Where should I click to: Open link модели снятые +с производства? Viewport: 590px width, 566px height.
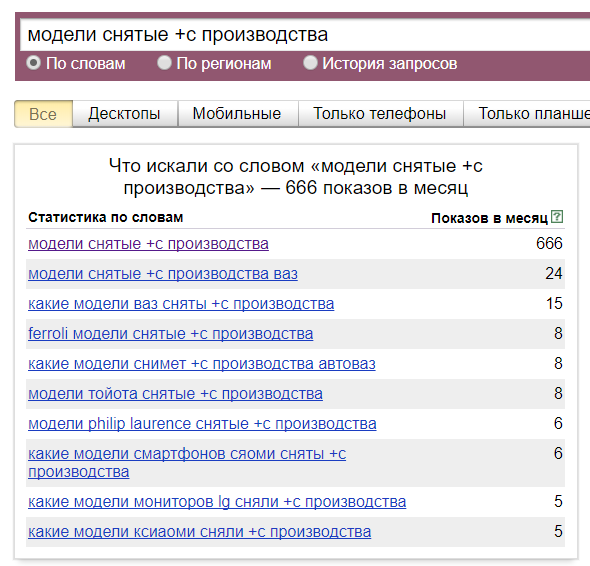point(148,244)
